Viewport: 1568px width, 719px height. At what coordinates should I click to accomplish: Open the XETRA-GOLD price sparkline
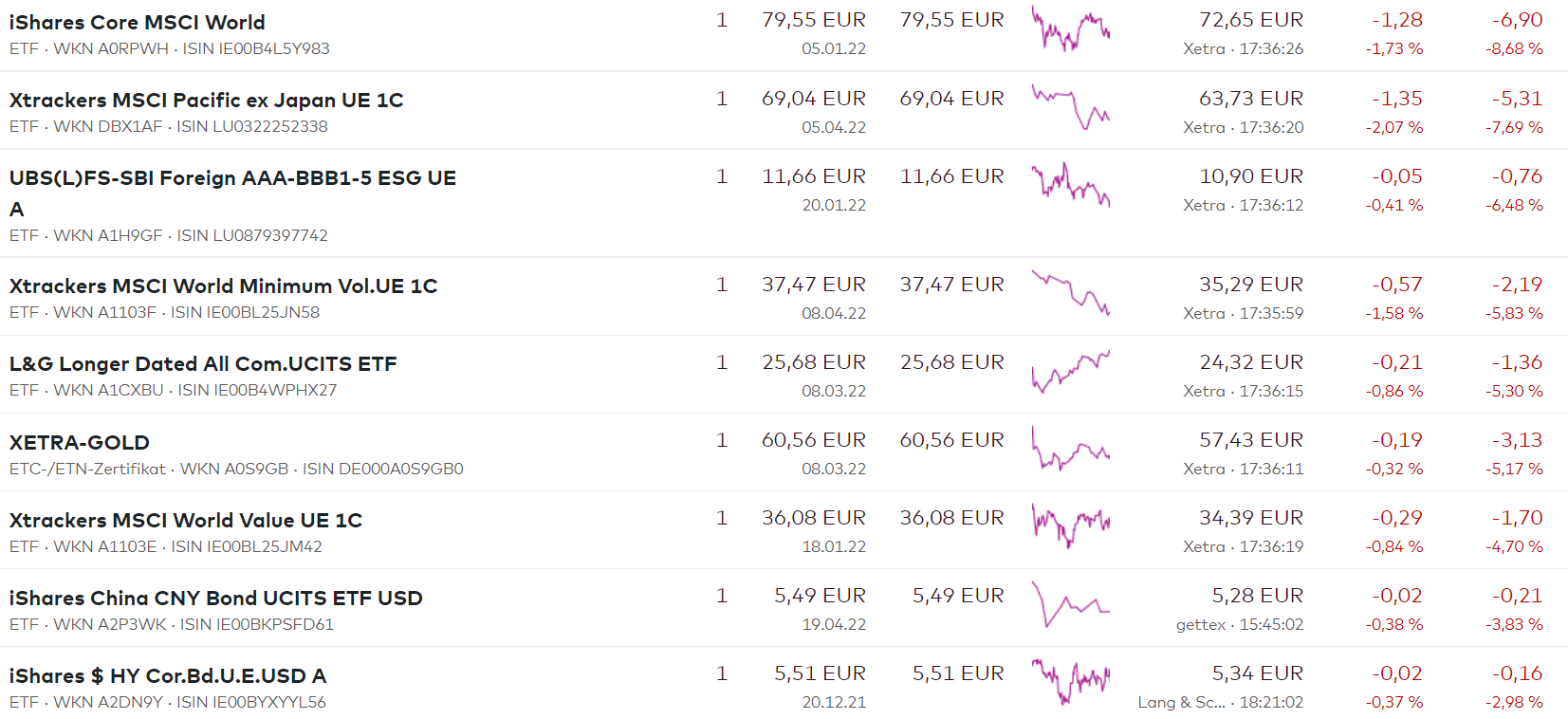tap(1071, 450)
